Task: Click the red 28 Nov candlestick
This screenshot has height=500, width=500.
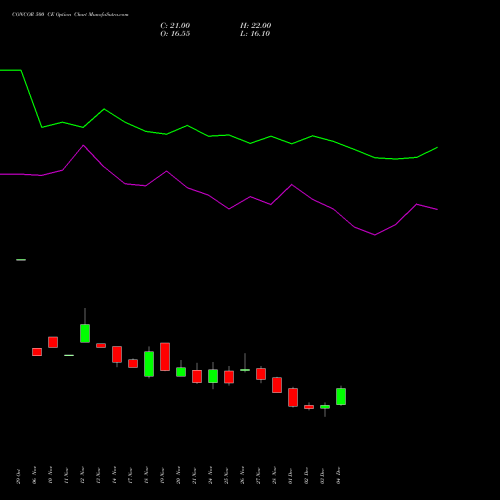Action: (x=277, y=385)
